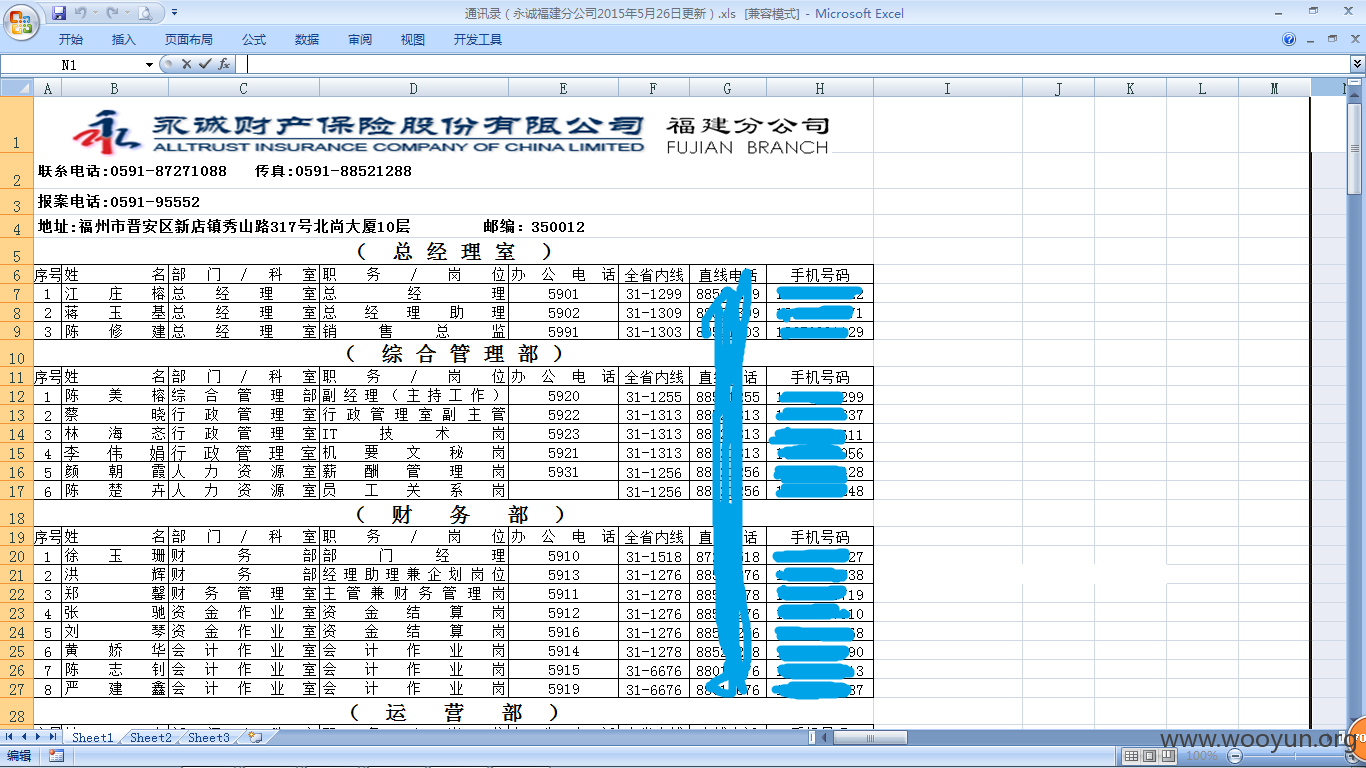Cancel the entry with the X icon
Image resolution: width=1366 pixels, height=768 pixels.
click(x=186, y=64)
